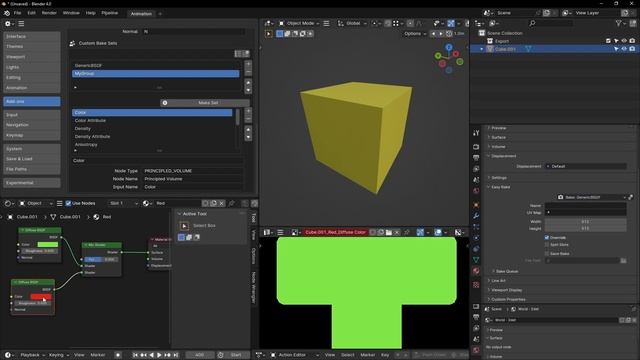
Task: Open folder icon in image editor header
Action: coord(389,232)
